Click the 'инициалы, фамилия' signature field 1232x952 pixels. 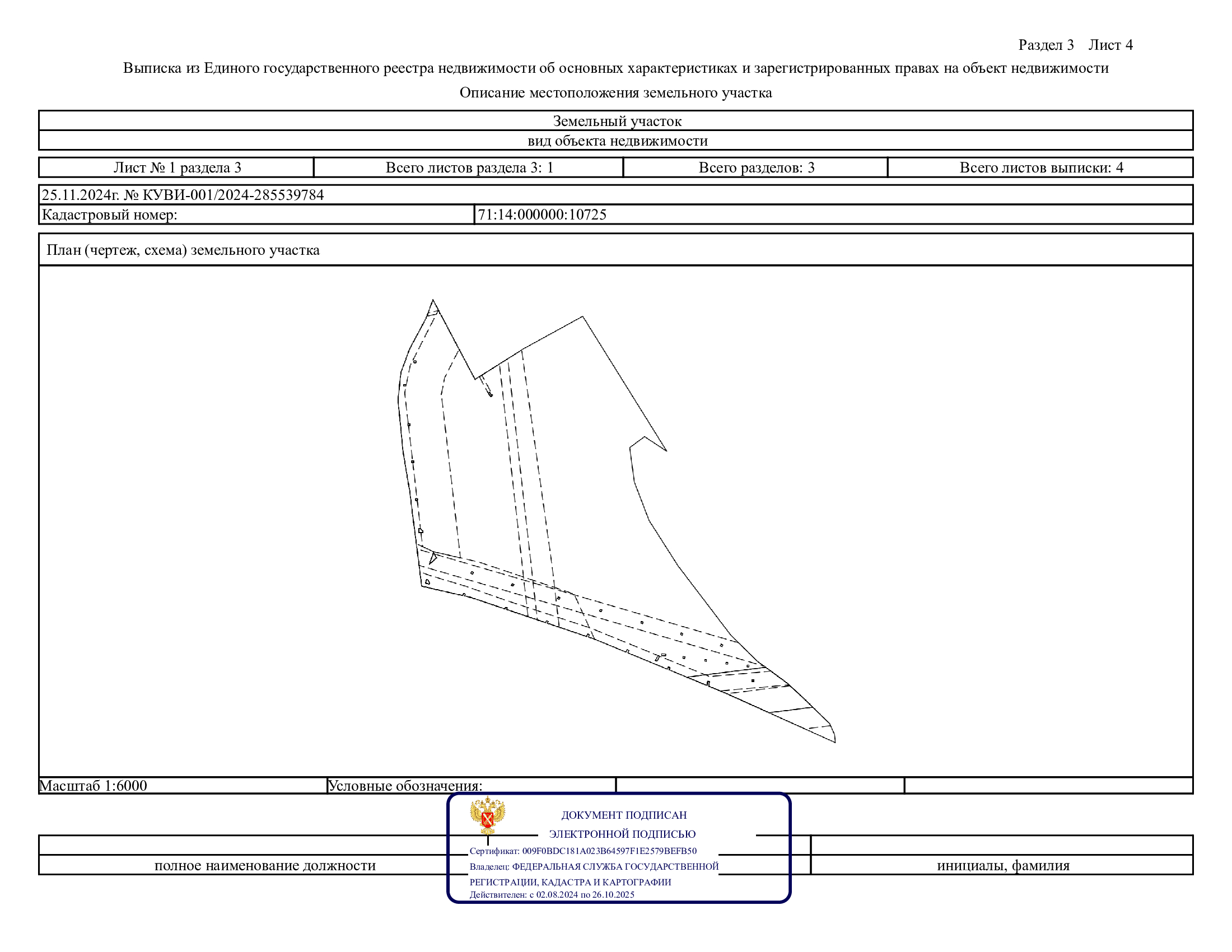pyautogui.click(x=1002, y=865)
